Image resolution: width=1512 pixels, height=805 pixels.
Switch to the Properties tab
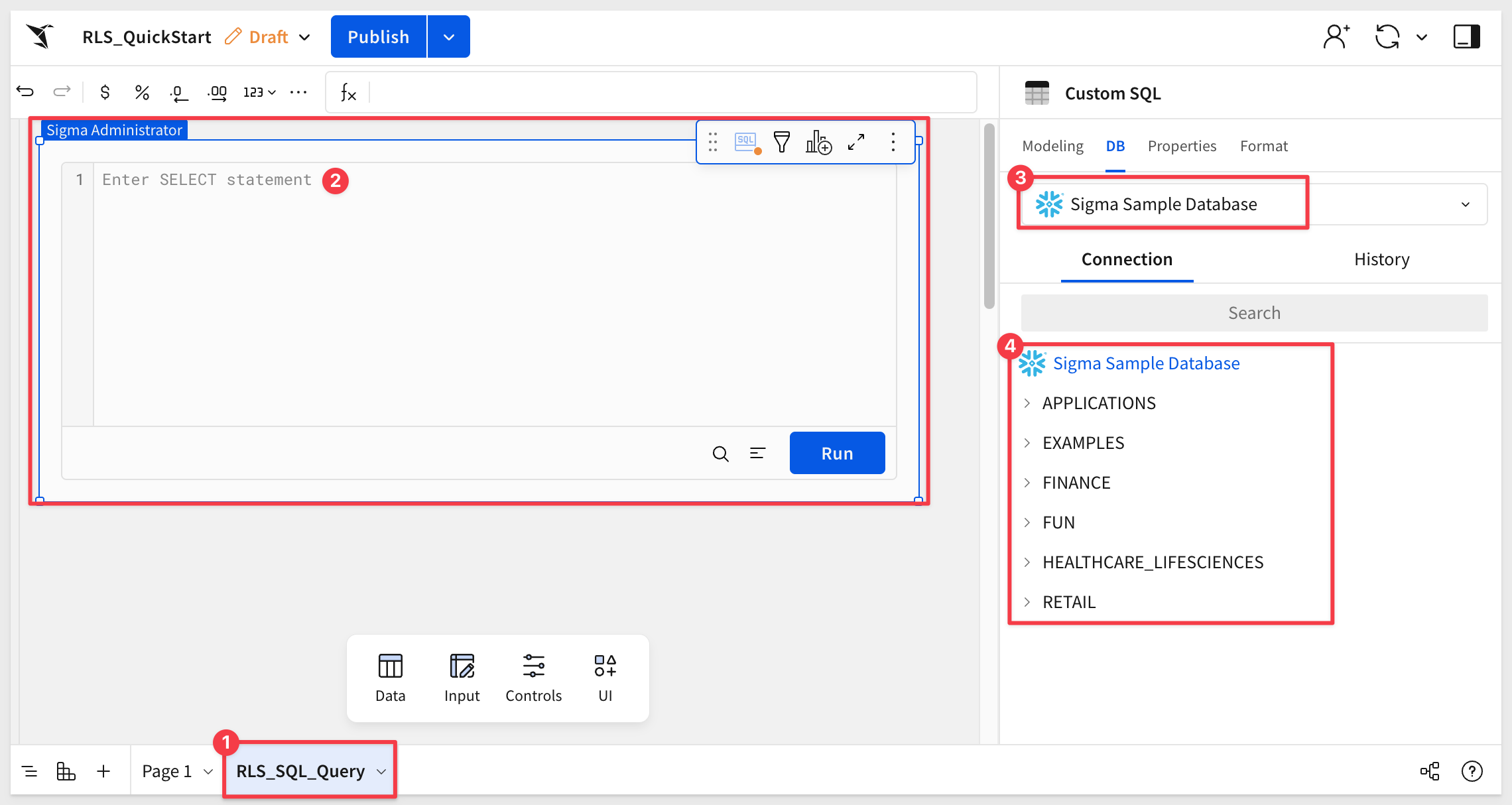click(x=1182, y=146)
